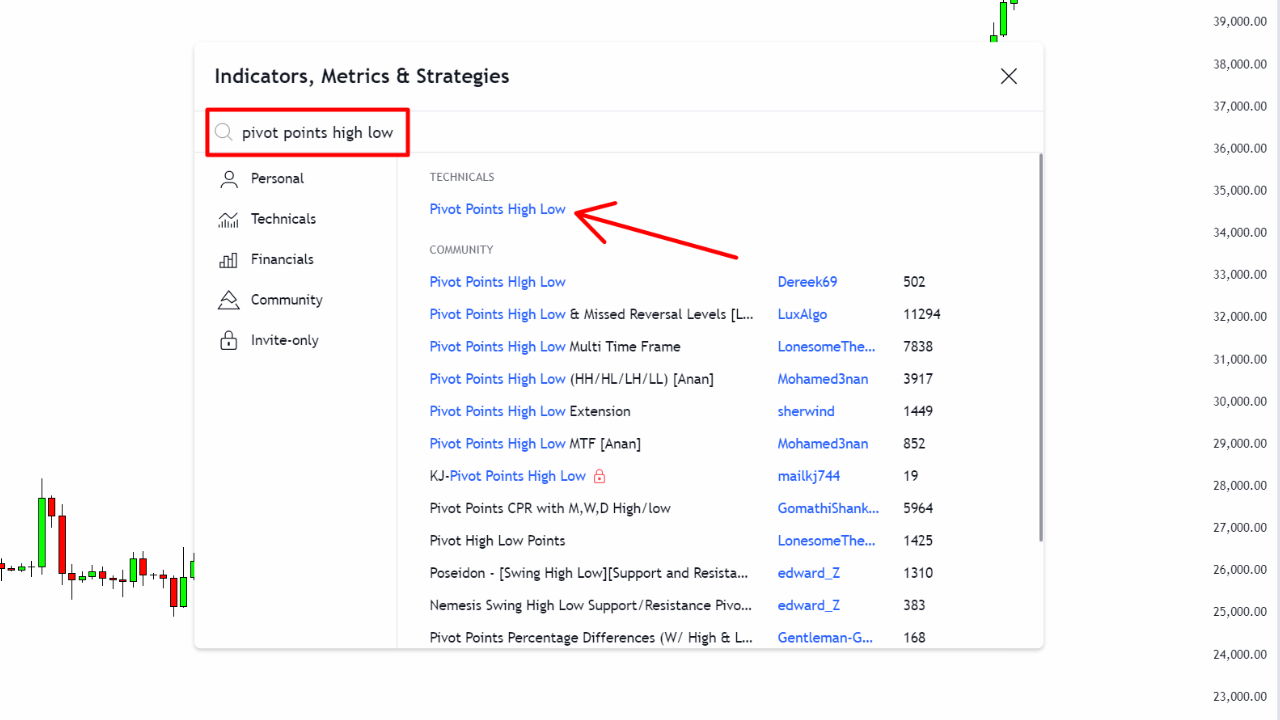This screenshot has height=720, width=1280.
Task: Click the Invite-only padlock icon
Action: (x=228, y=339)
